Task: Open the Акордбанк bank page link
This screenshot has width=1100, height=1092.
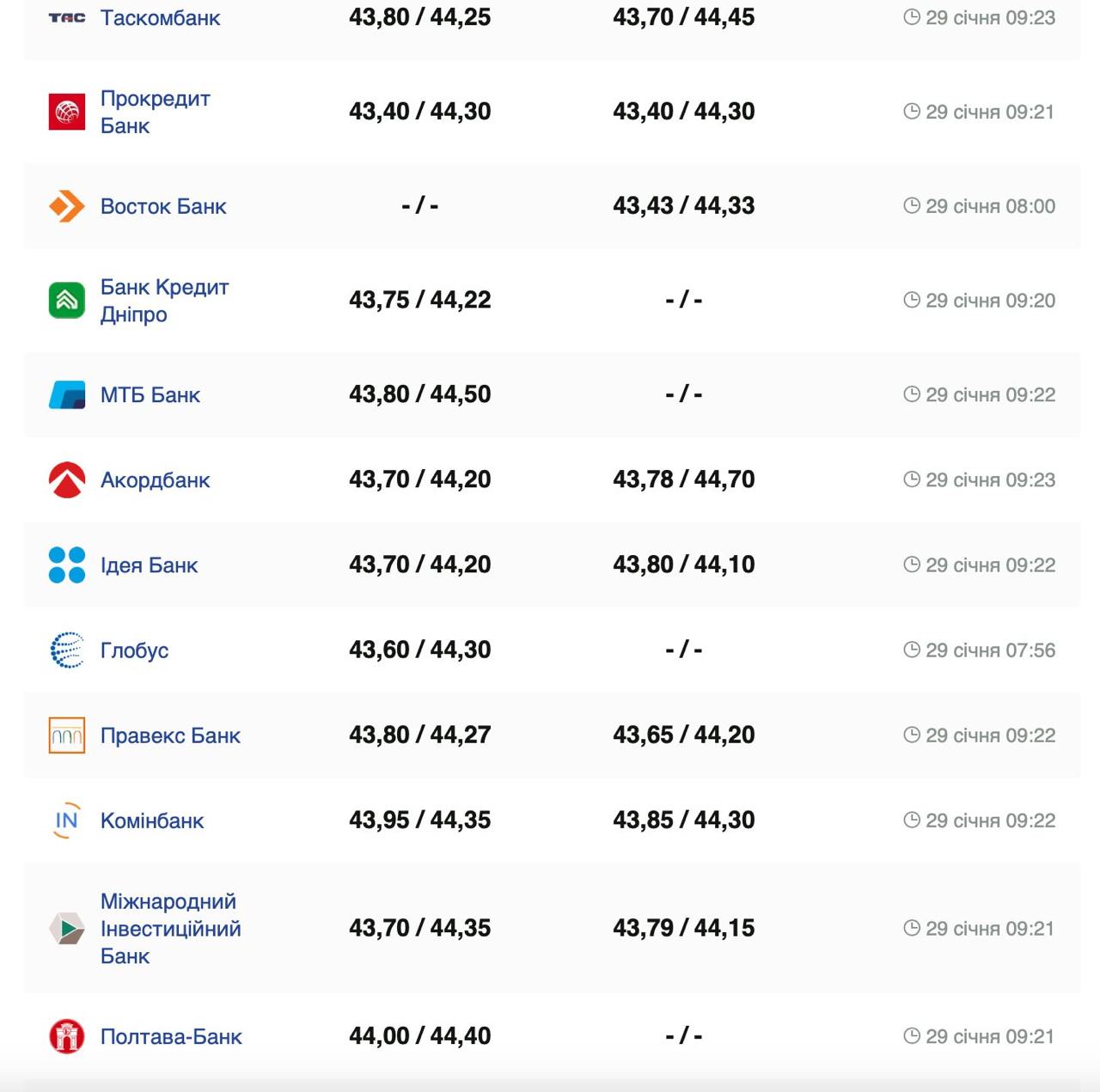Action: [156, 480]
